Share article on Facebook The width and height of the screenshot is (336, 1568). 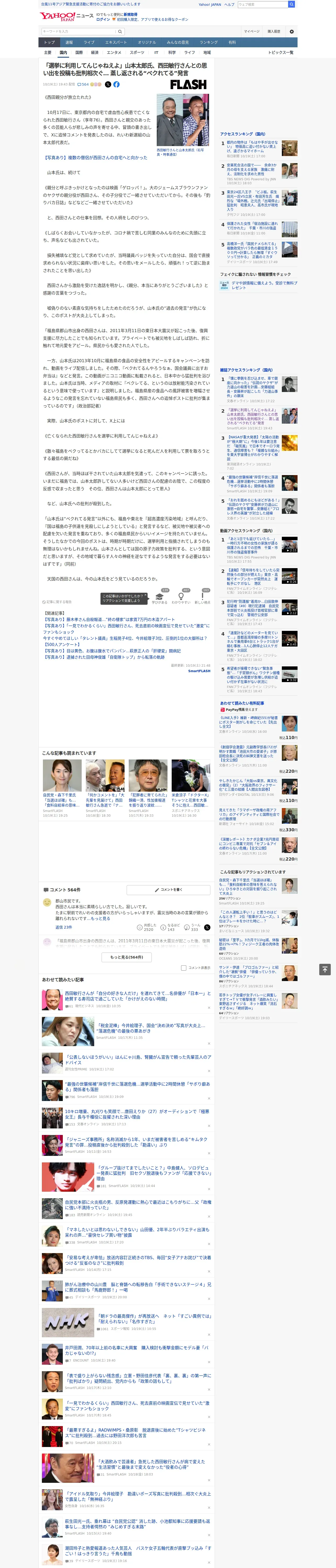point(116,85)
